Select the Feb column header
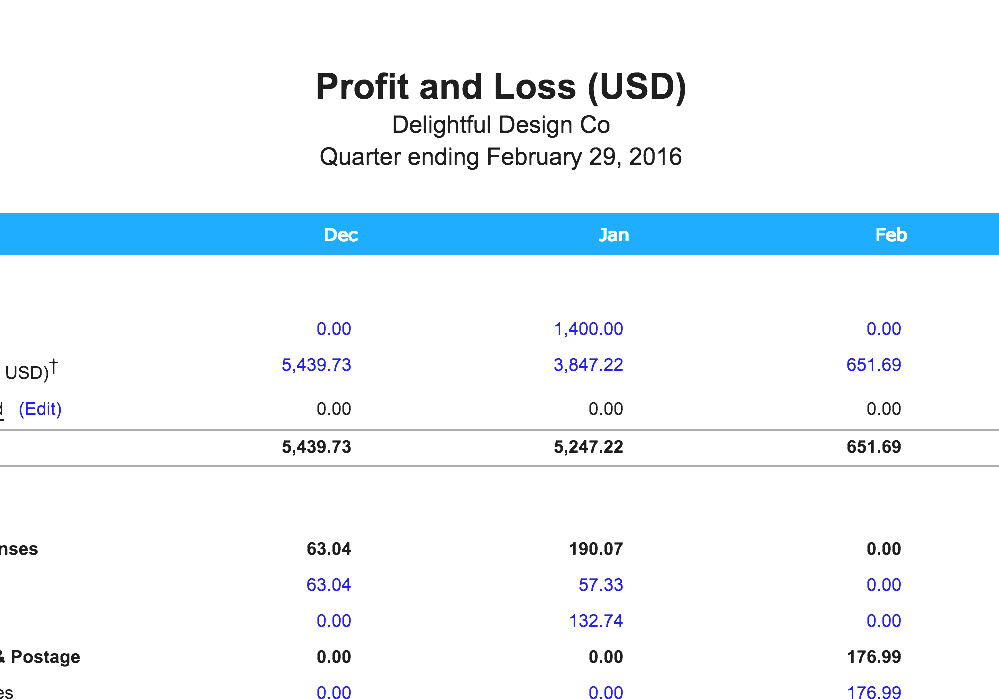 [890, 234]
